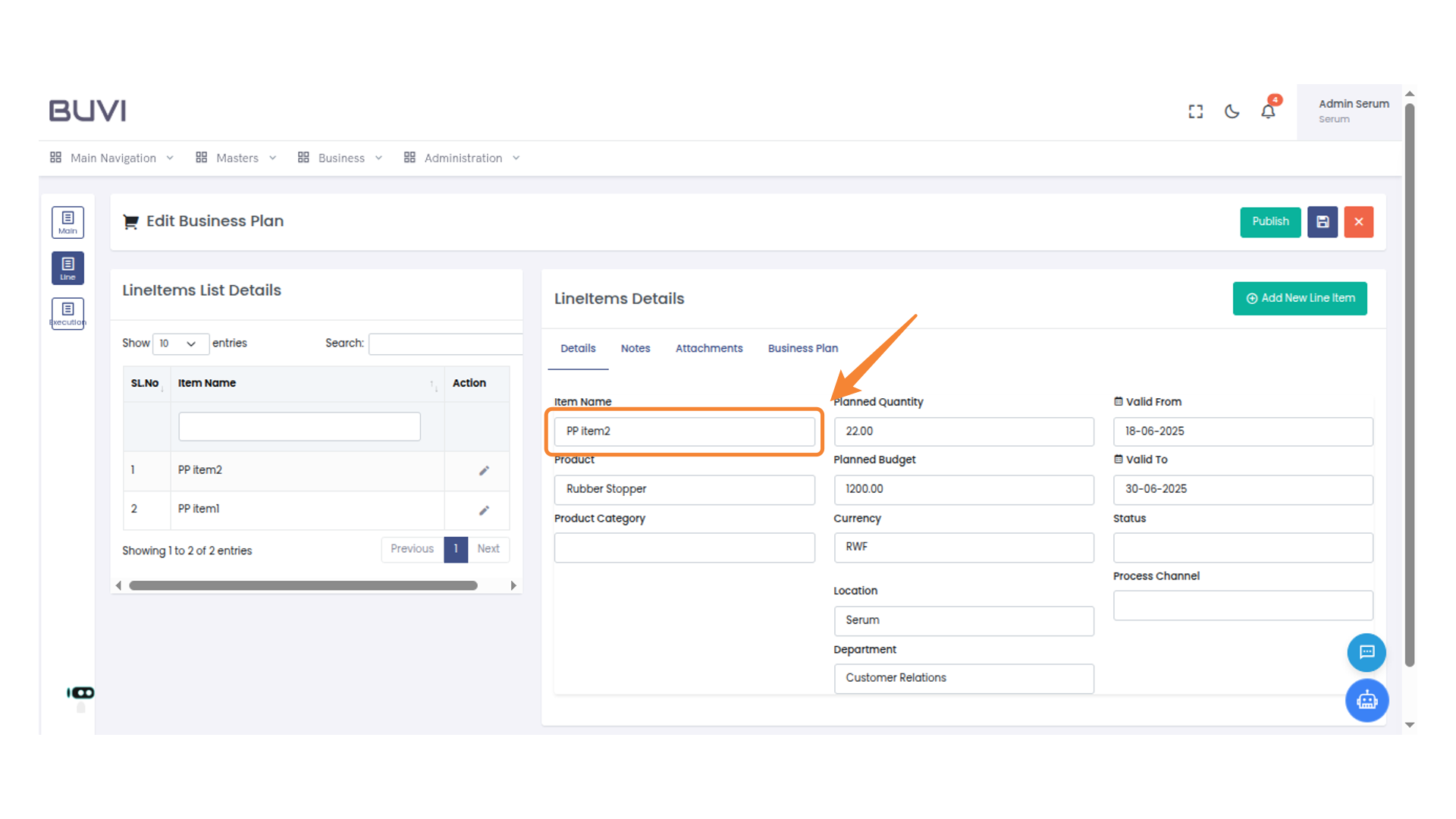The width and height of the screenshot is (1456, 819).
Task: Open the notifications bell
Action: [x=1268, y=111]
